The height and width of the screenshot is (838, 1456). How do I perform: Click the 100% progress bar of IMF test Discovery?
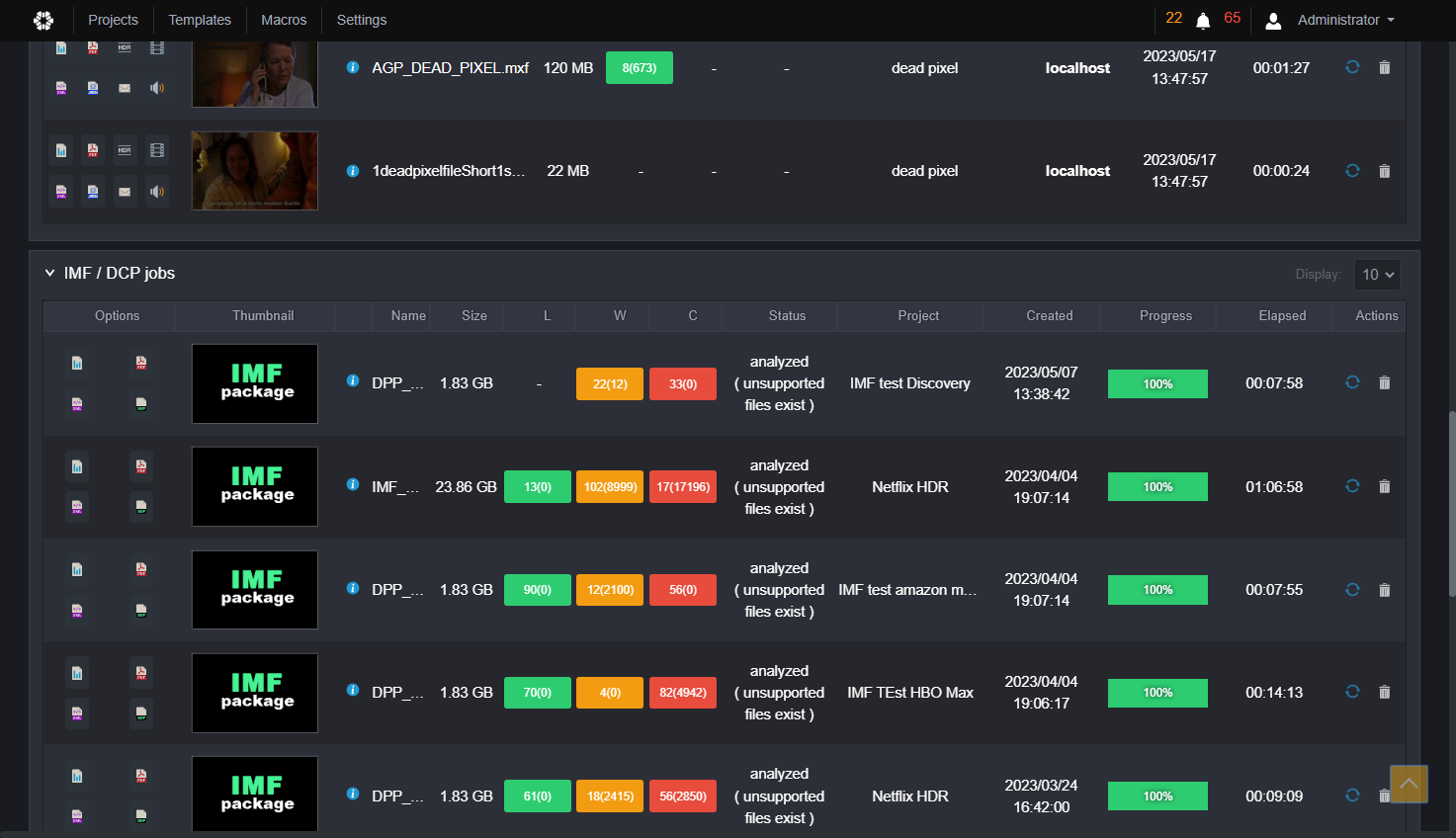pos(1157,383)
